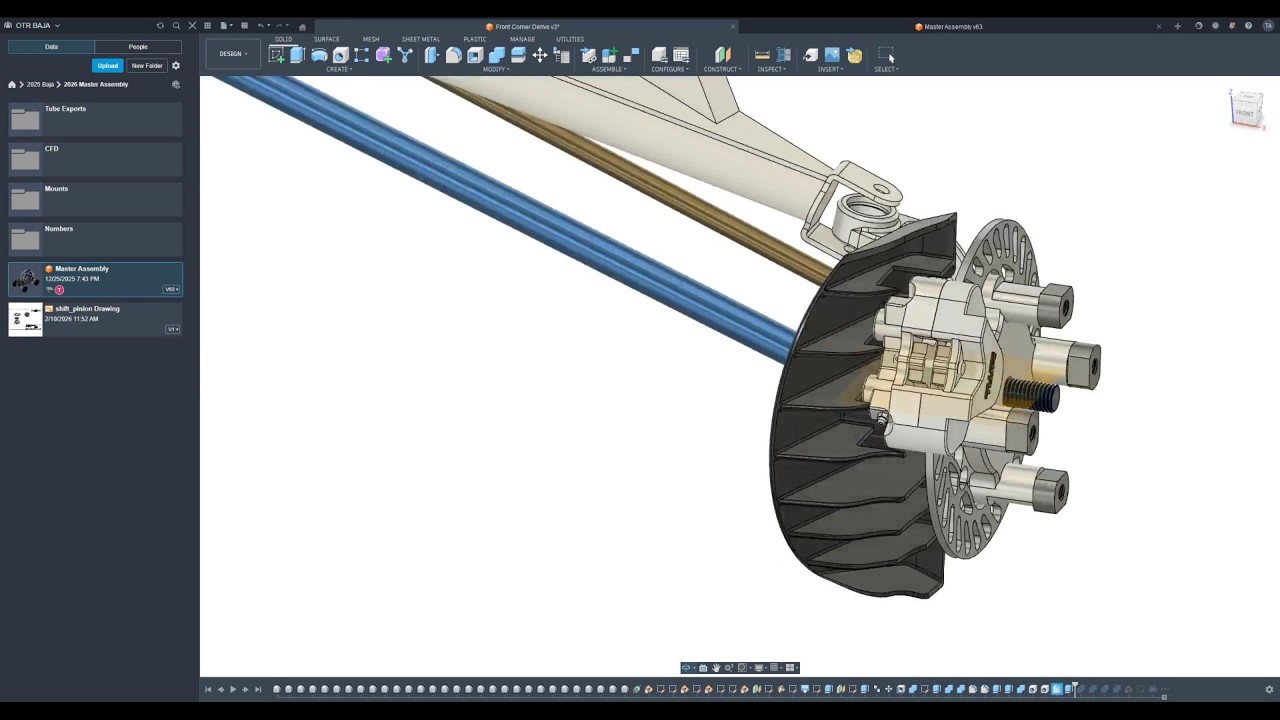Image resolution: width=1280 pixels, height=720 pixels.
Task: Select the Shell tool
Action: pyautogui.click(x=475, y=55)
